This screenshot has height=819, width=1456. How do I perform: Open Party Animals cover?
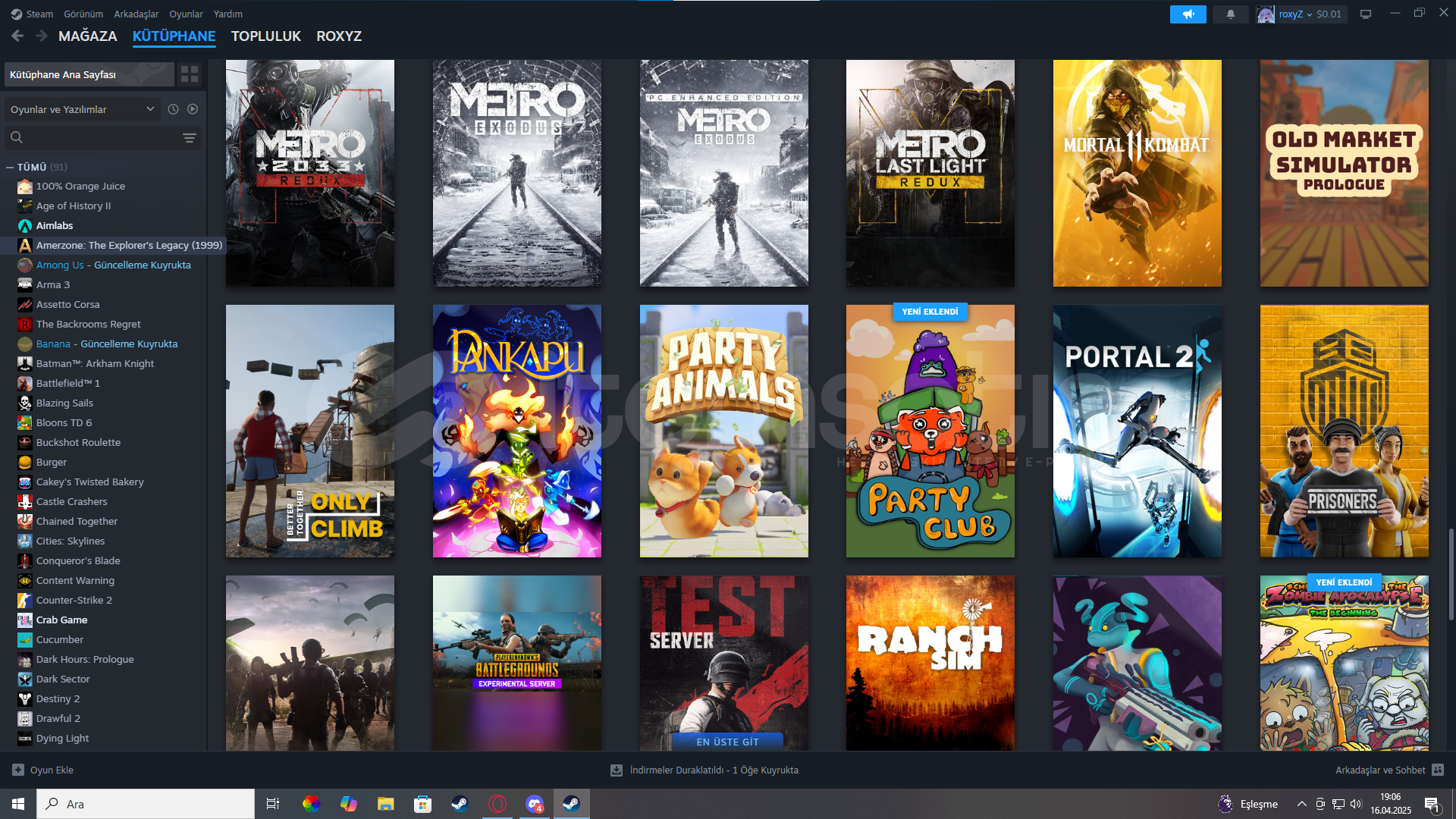coord(724,431)
